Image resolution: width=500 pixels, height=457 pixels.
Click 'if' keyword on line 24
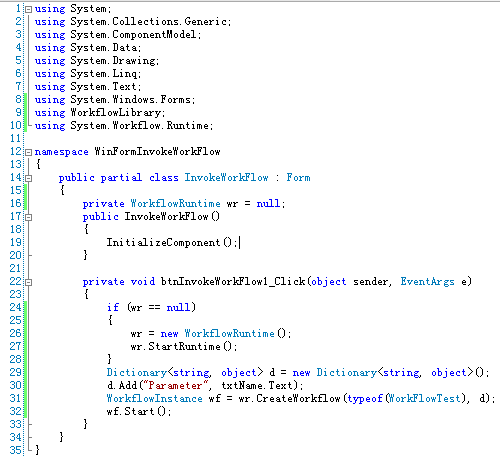[x=113, y=307]
